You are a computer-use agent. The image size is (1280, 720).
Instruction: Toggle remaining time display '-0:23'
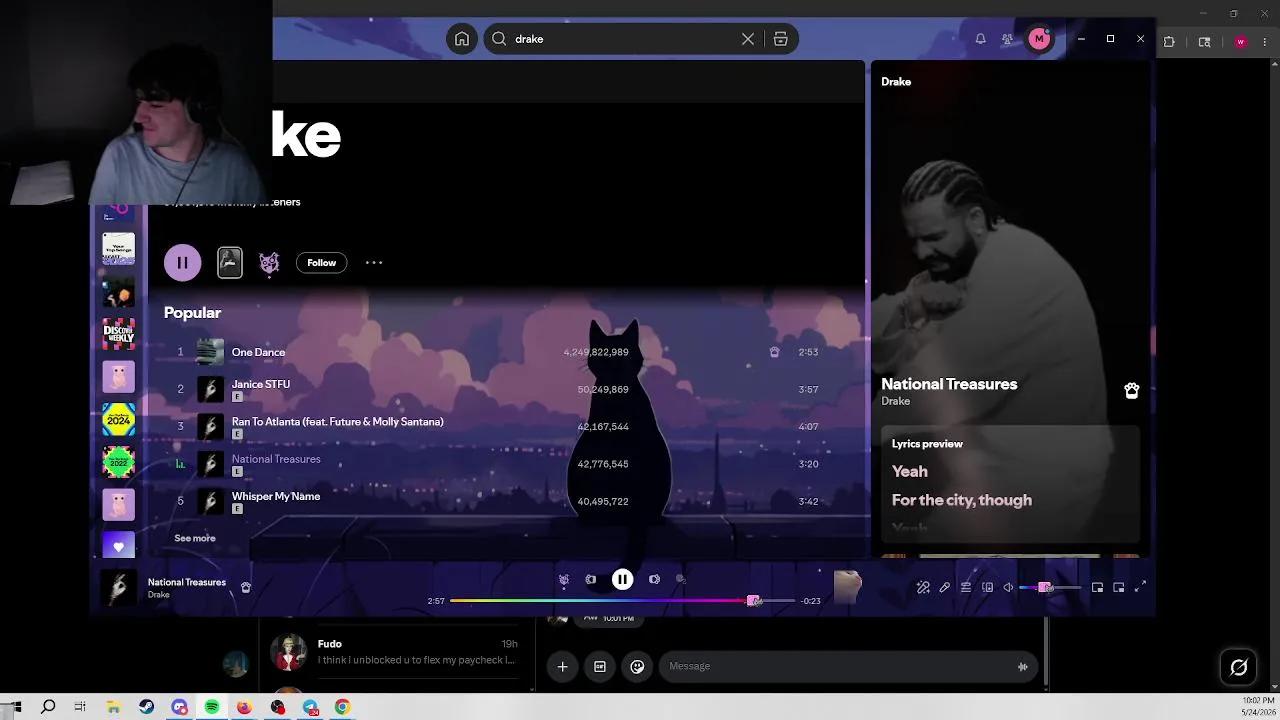pos(811,601)
